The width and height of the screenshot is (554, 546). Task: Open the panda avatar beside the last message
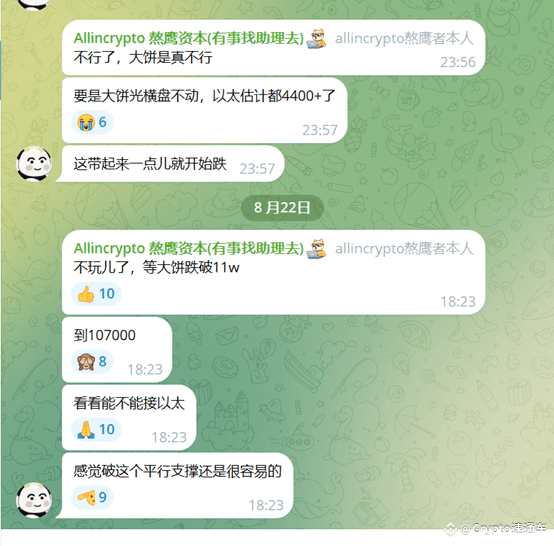tap(34, 500)
